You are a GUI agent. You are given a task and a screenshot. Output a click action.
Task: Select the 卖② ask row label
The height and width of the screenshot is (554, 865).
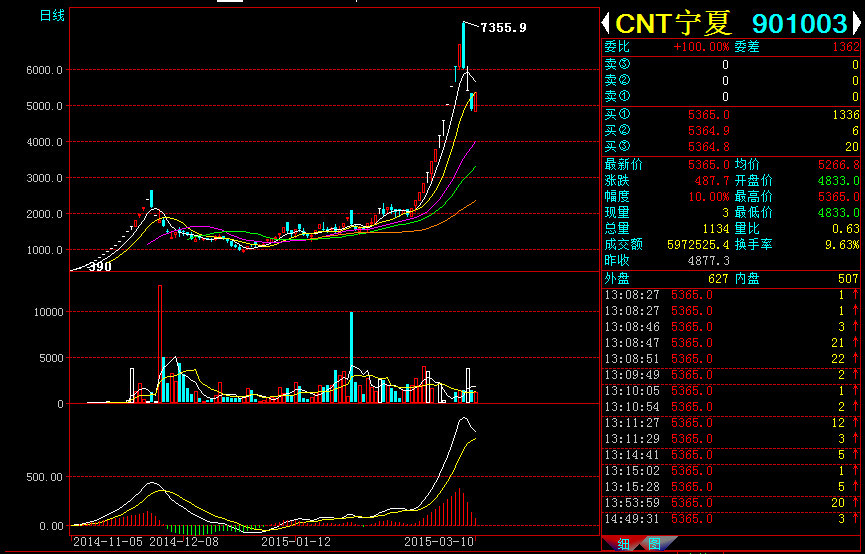[617, 81]
